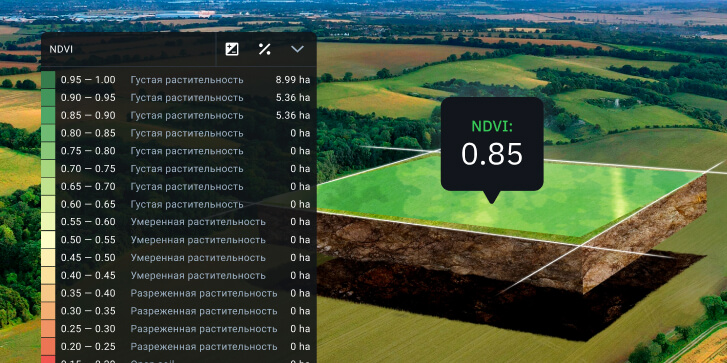Select the 0.50 – 0.55 color swatch
This screenshot has width=727, height=363.
click(x=48, y=240)
